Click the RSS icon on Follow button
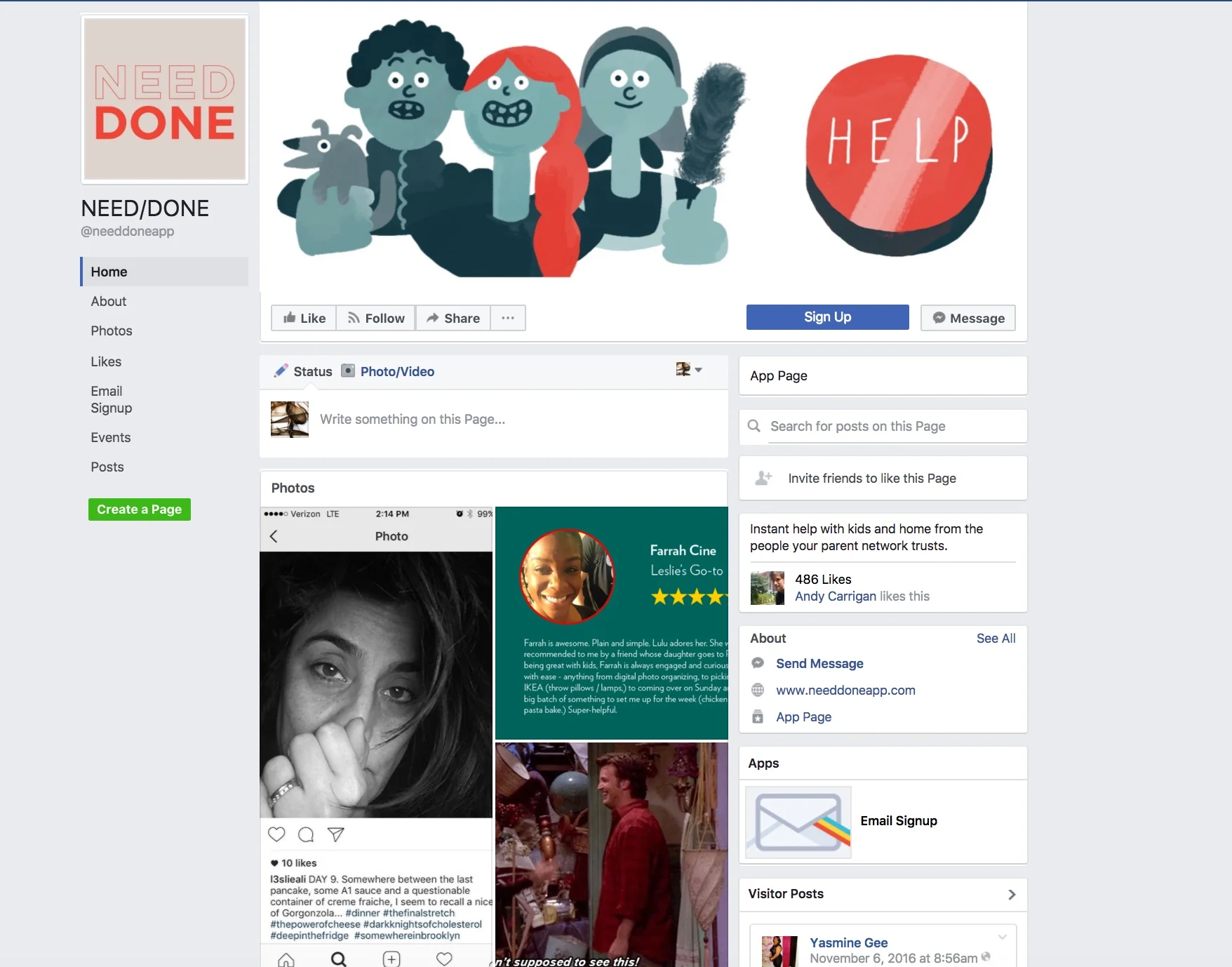The width and height of the screenshot is (1232, 967). pos(354,318)
